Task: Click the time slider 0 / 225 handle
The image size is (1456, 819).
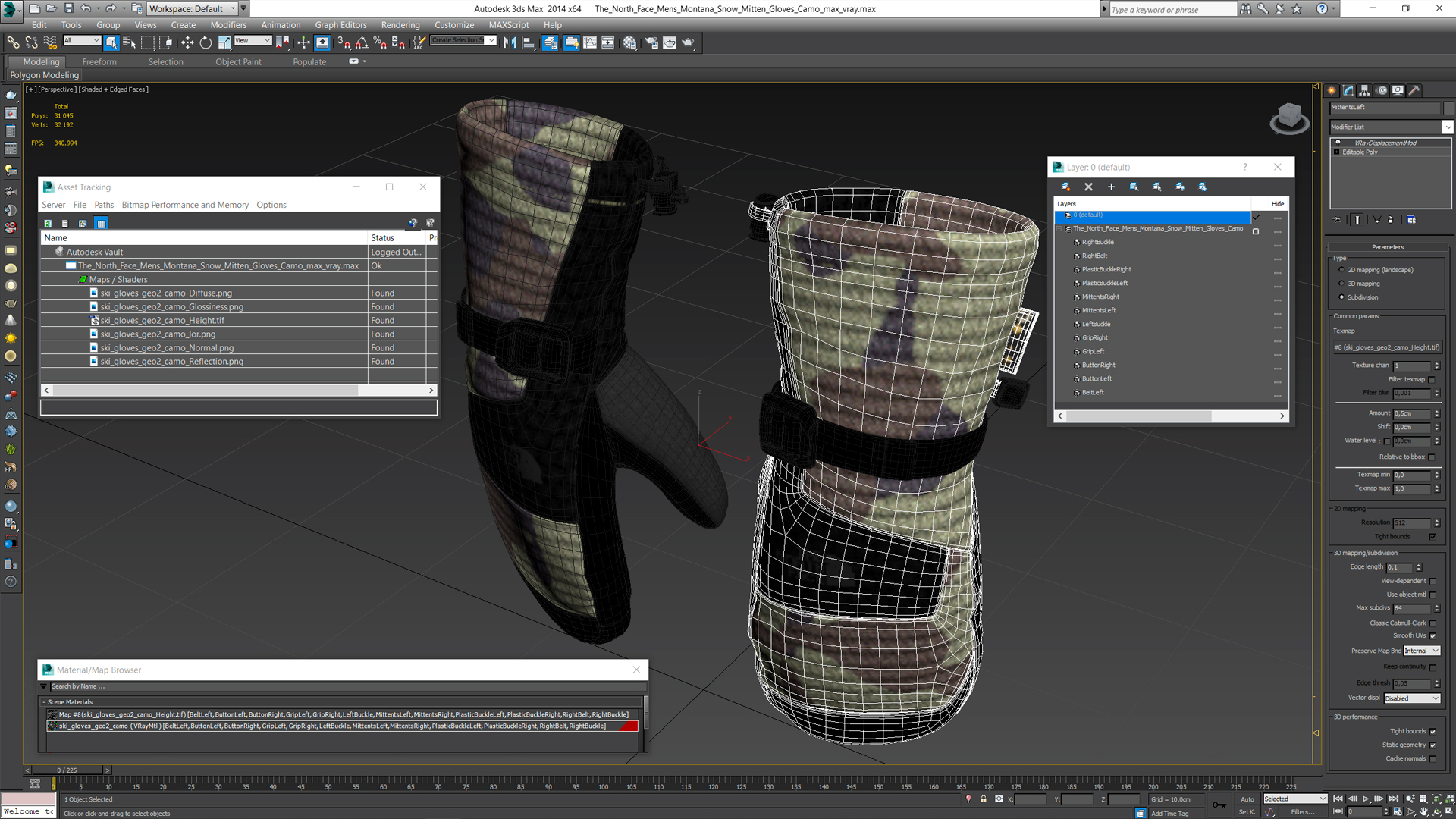Action: (x=68, y=770)
